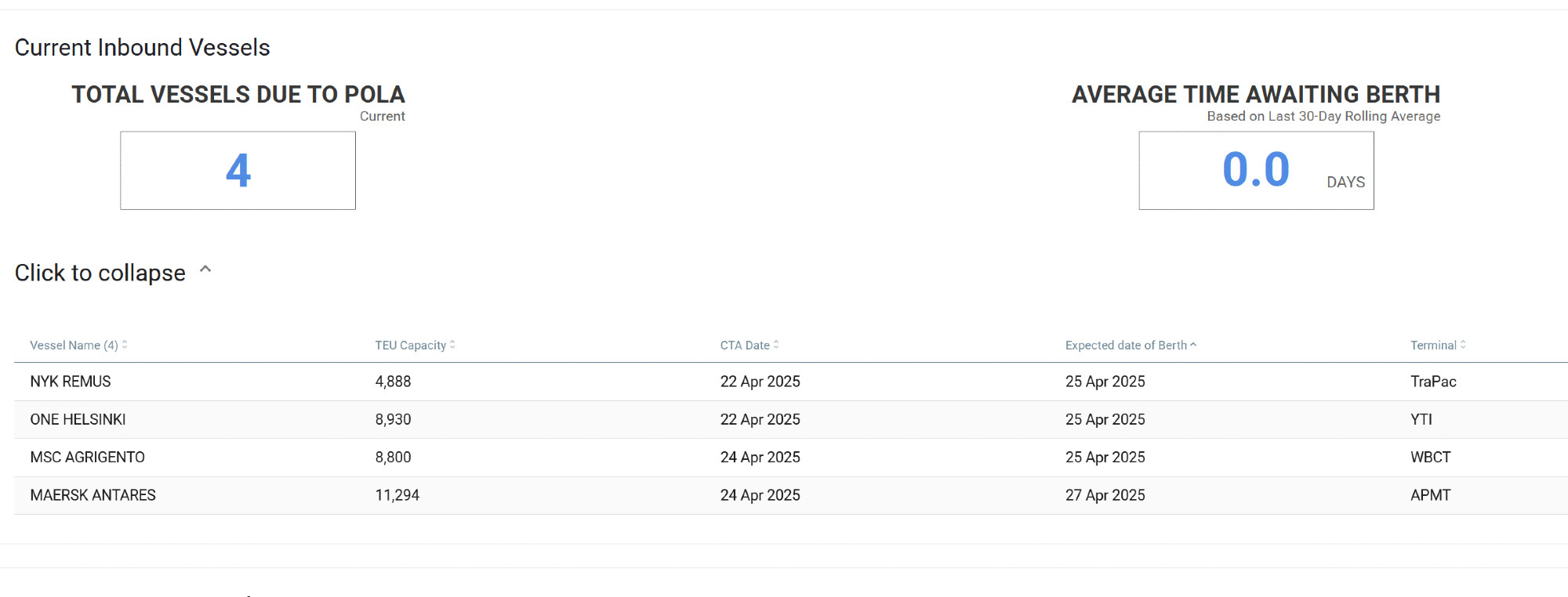Screen dimensions: 1568x597
Task: Click TEU capacity value 8,930
Action: click(393, 420)
